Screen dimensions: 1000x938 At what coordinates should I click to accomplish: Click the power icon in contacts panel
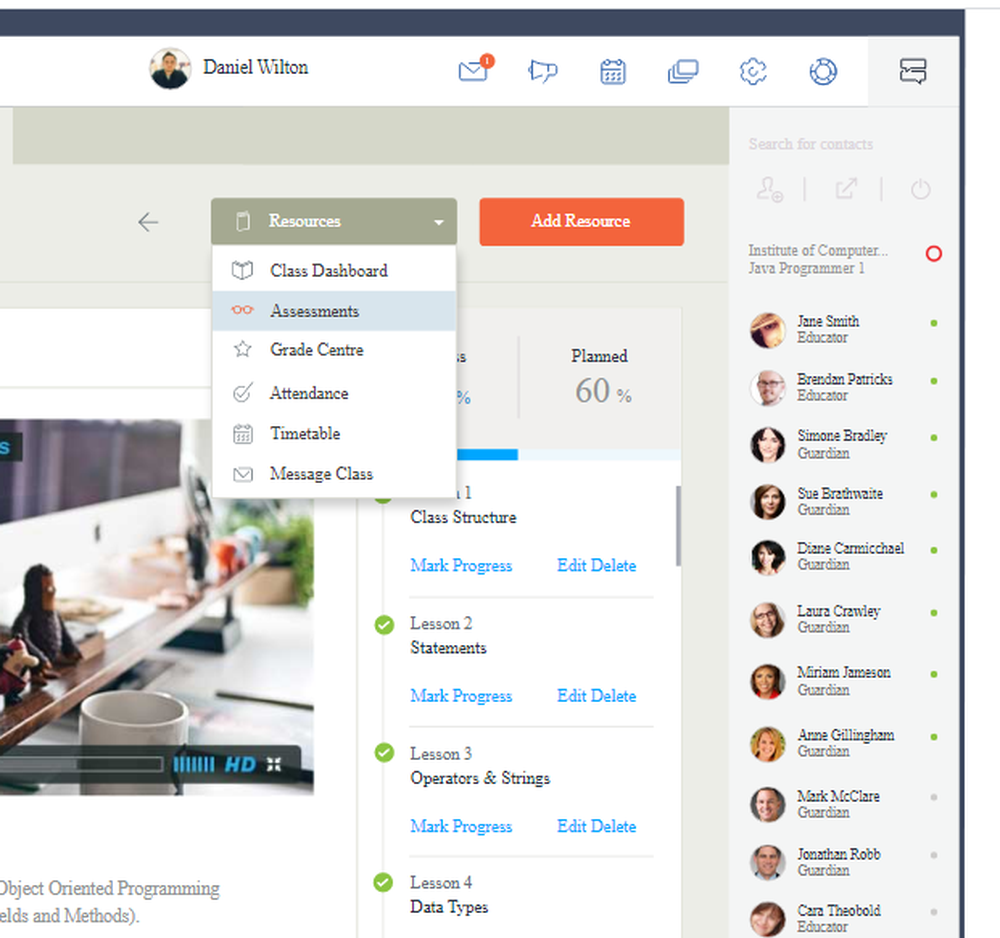[x=920, y=189]
